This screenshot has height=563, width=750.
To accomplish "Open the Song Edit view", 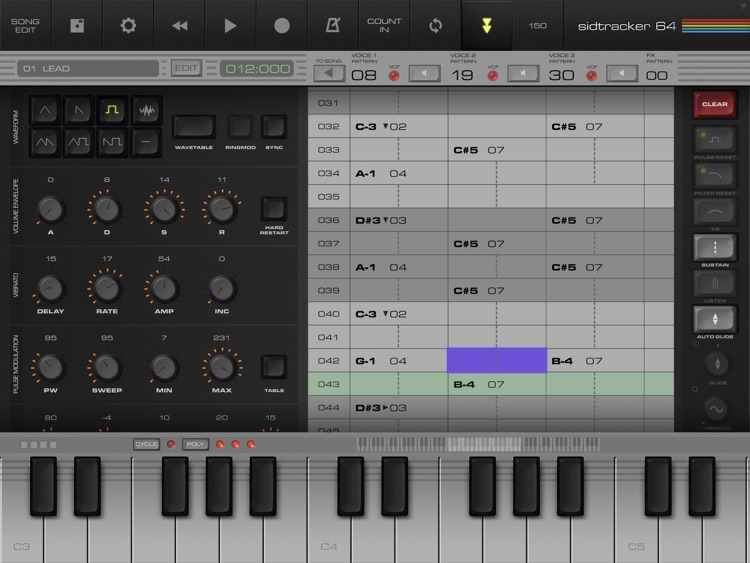I will tap(25, 25).
